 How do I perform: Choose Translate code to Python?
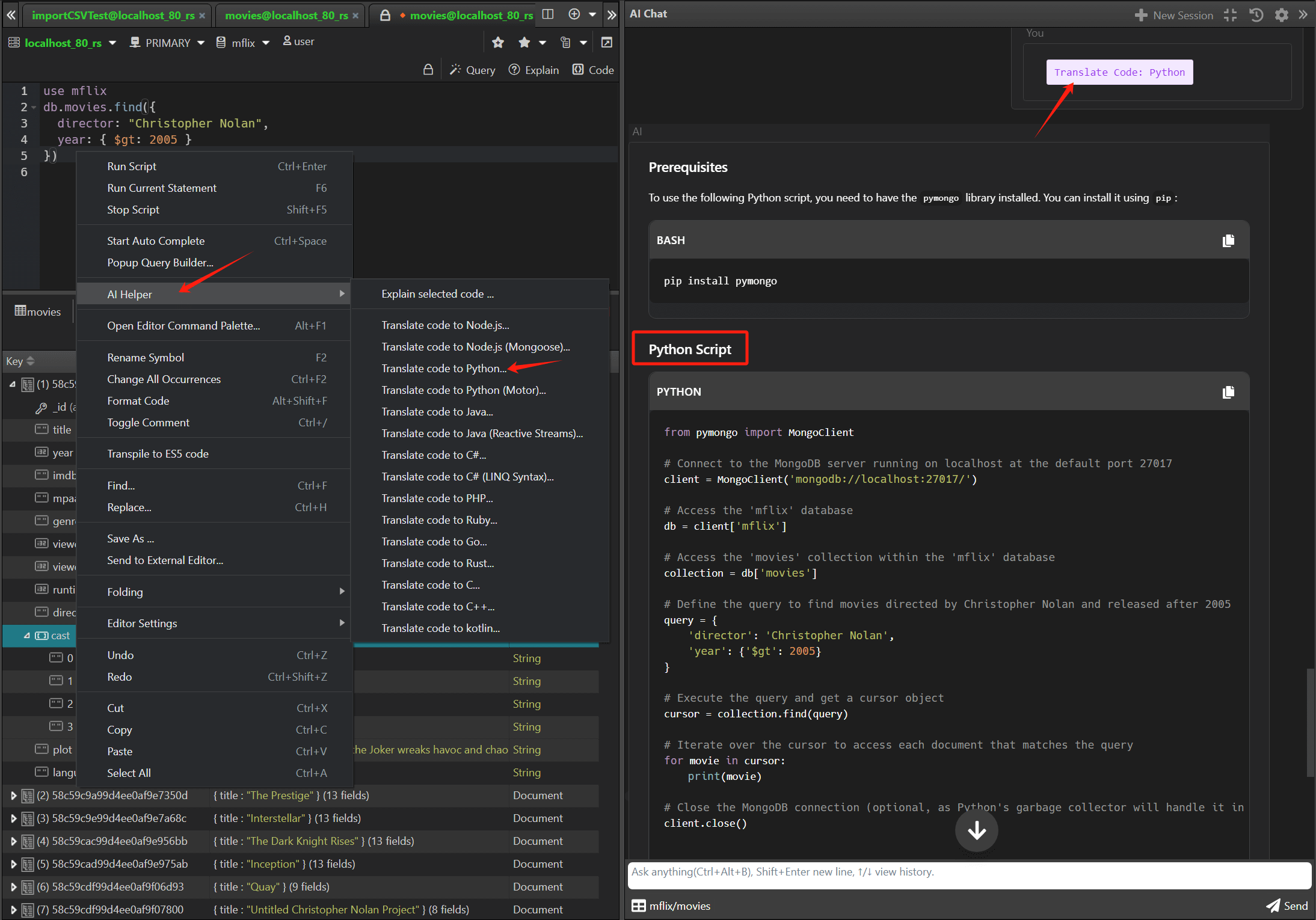point(480,369)
